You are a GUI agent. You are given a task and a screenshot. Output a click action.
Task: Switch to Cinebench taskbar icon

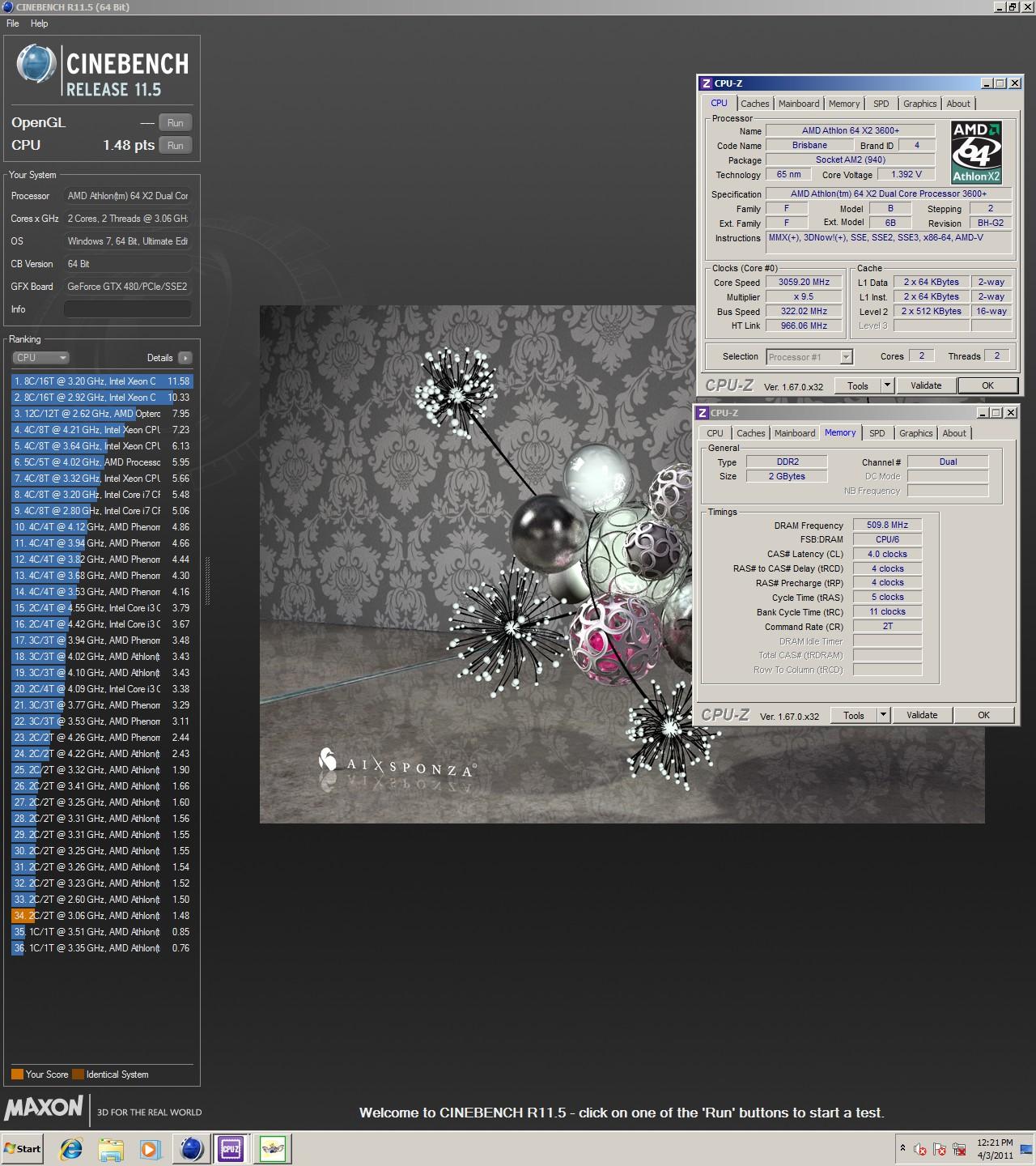pos(192,1148)
